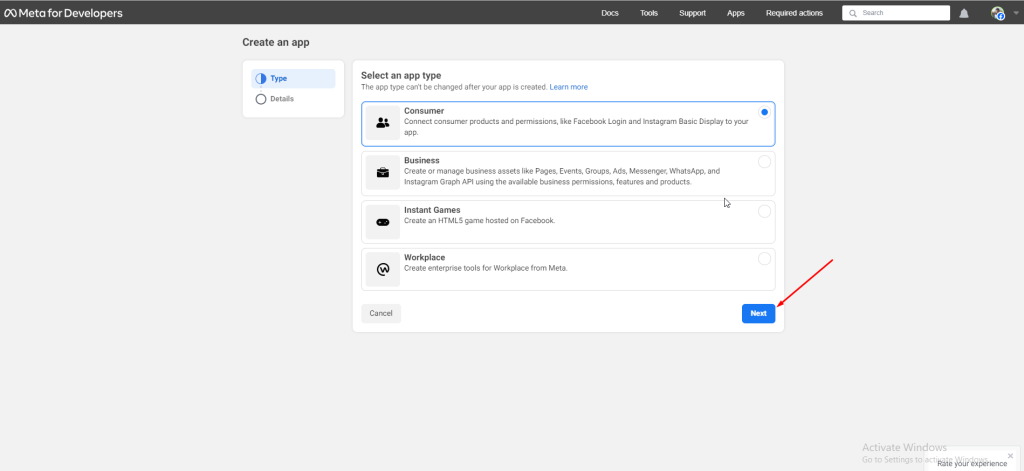
Task: Click the Consumer description about Facebook Login
Action: pos(577,127)
